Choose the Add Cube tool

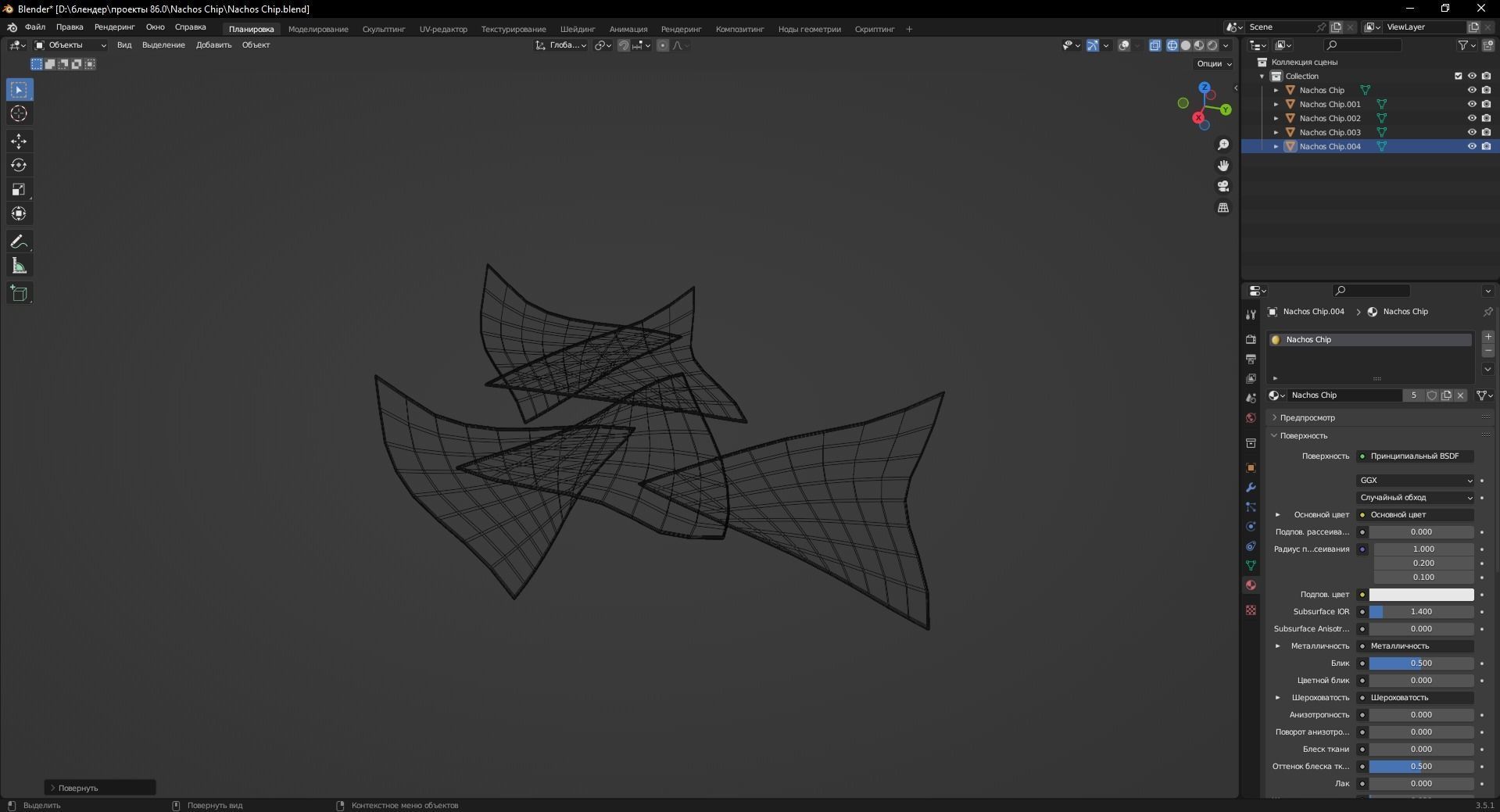[19, 294]
